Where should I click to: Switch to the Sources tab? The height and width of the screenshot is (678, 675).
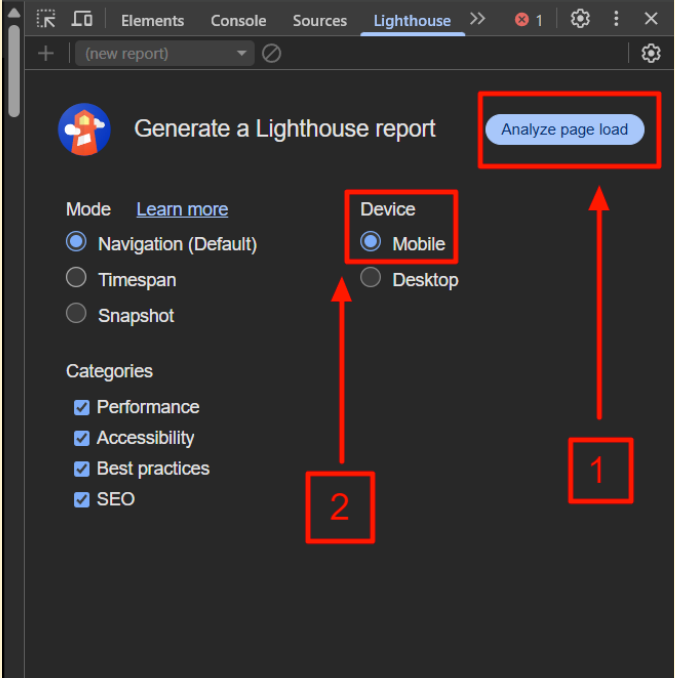point(320,21)
